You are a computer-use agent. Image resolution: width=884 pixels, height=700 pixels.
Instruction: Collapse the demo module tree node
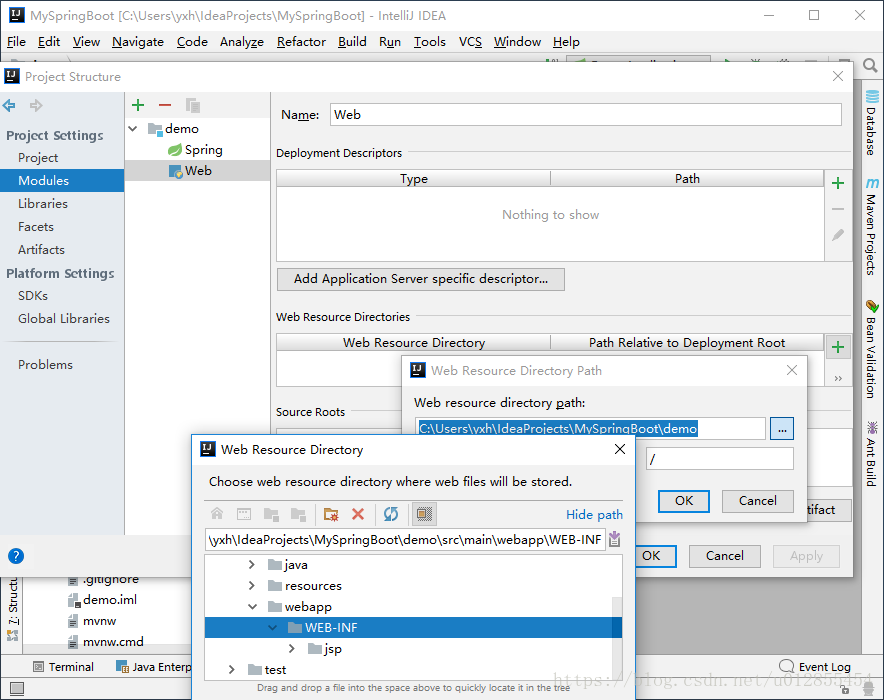click(133, 129)
